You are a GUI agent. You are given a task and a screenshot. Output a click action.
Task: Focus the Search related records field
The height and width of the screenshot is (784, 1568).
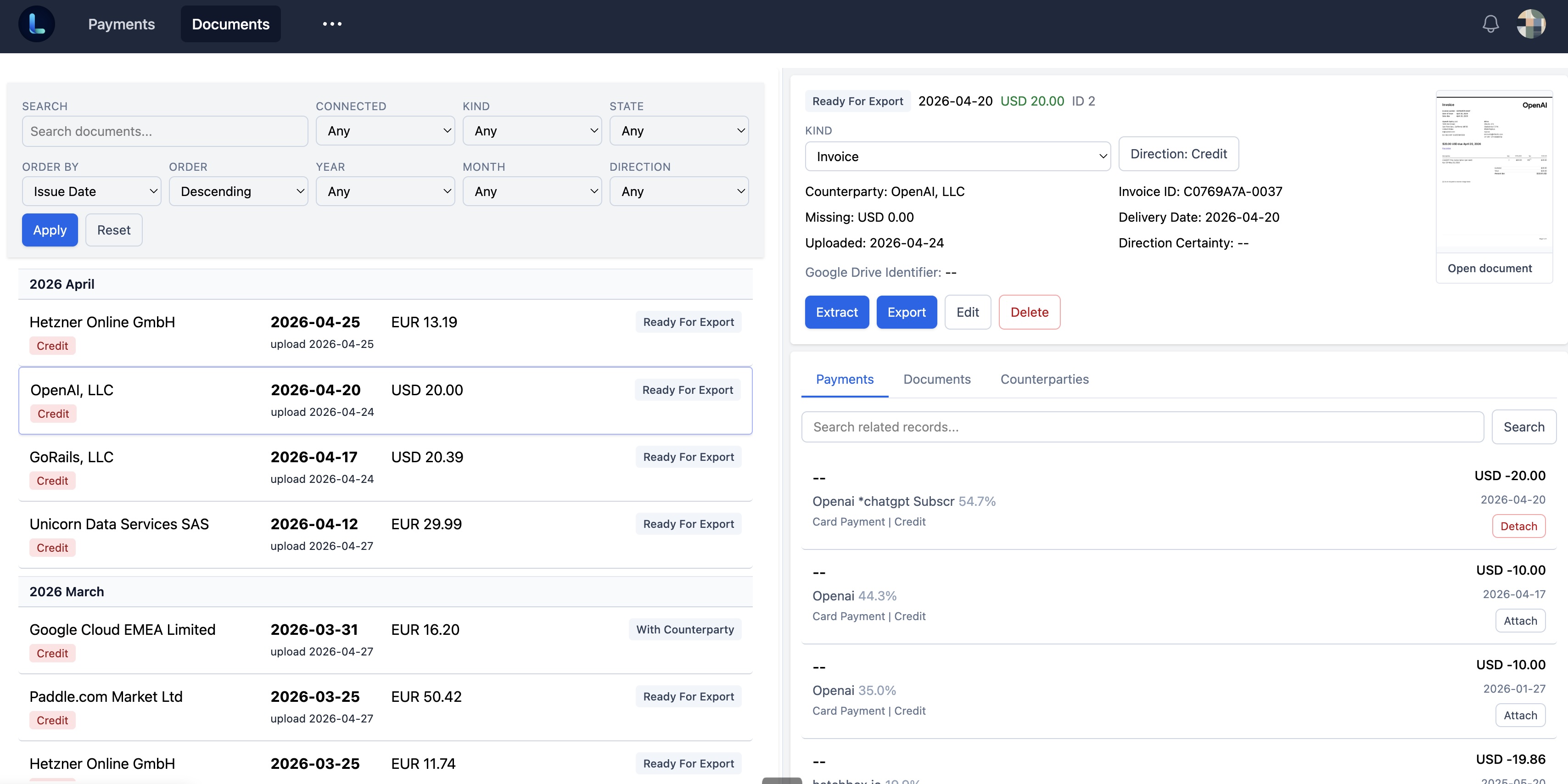tap(1142, 427)
